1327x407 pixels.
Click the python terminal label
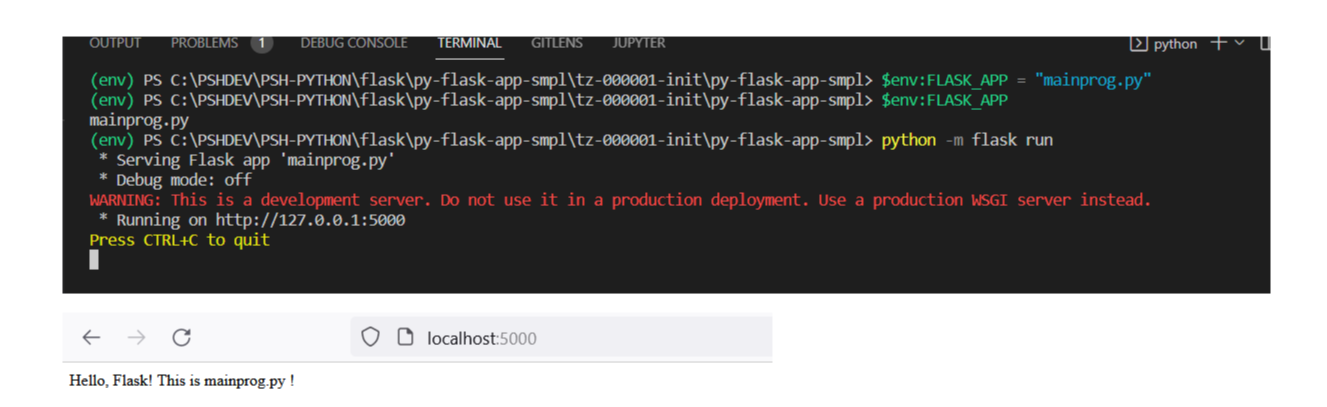(x=1175, y=44)
